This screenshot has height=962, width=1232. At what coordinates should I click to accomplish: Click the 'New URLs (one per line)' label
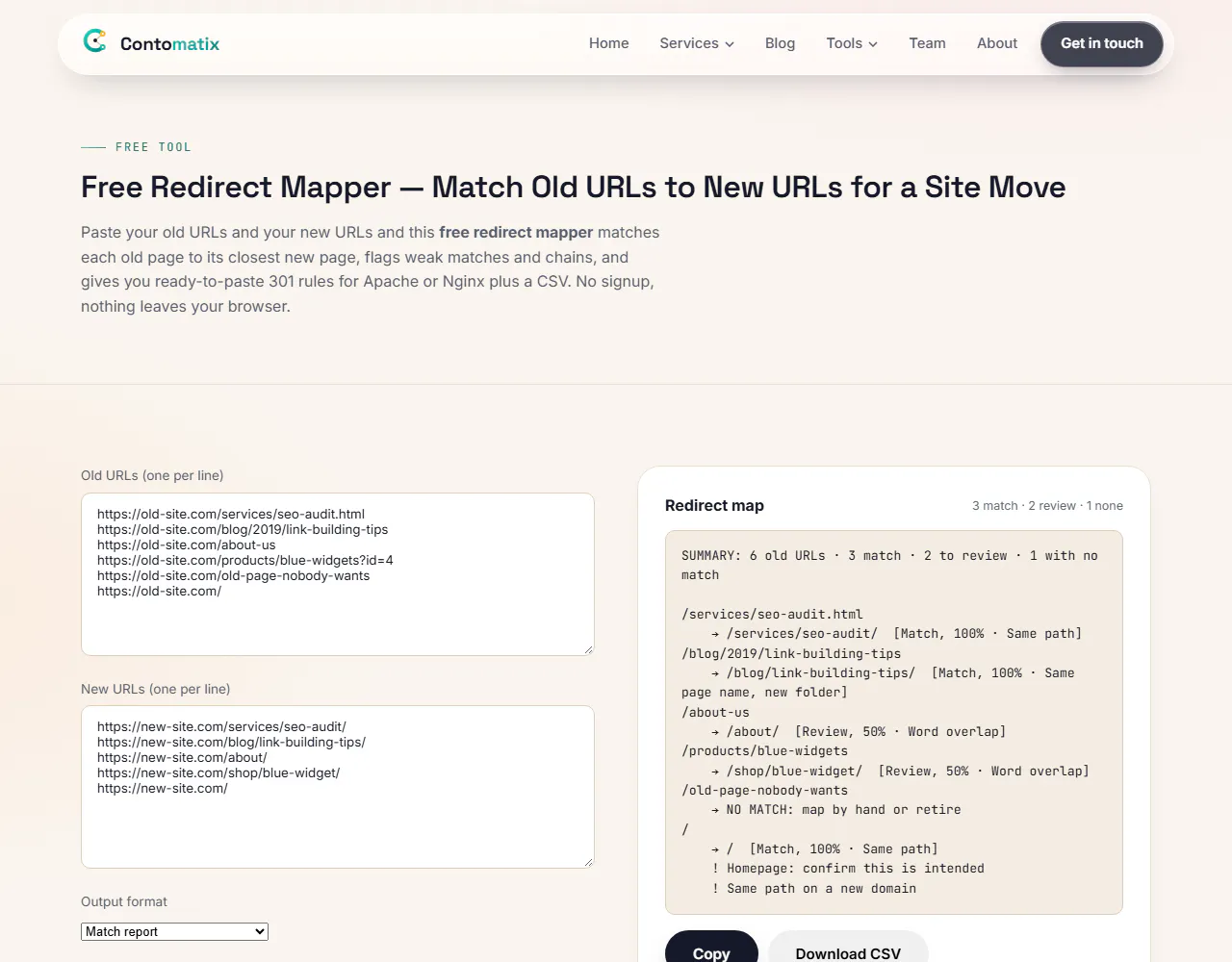[156, 690]
